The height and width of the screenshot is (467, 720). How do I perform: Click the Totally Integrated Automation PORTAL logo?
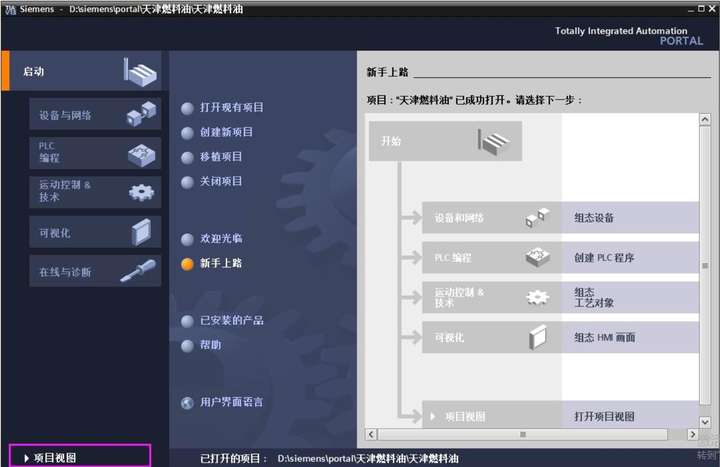click(x=629, y=36)
